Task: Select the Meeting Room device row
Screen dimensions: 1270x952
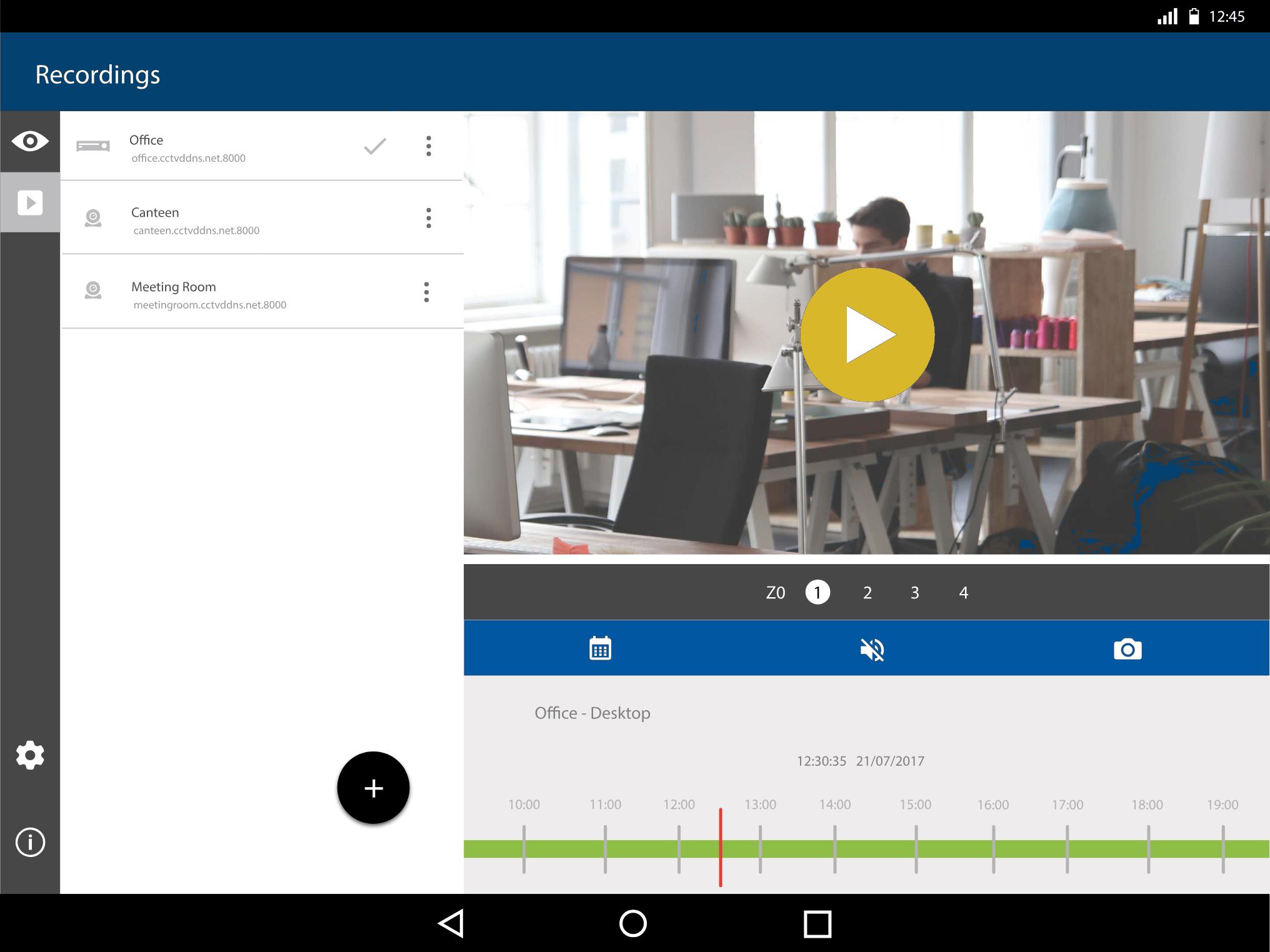Action: coord(262,292)
